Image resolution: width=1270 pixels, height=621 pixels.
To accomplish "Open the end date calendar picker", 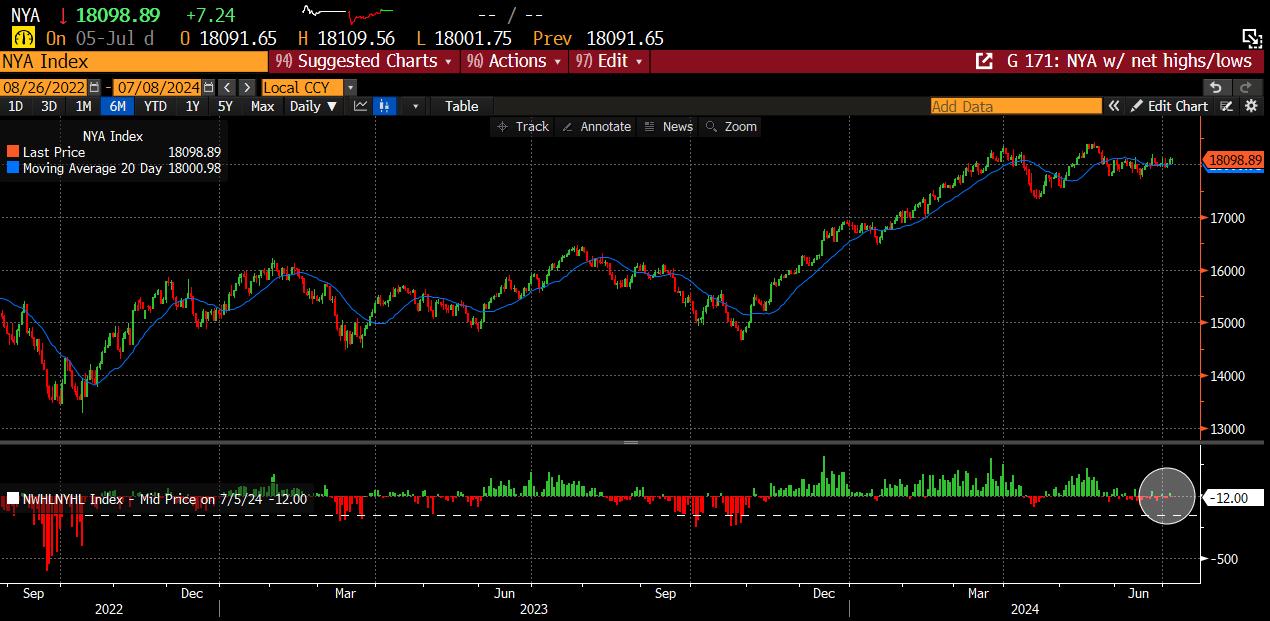I will point(208,87).
